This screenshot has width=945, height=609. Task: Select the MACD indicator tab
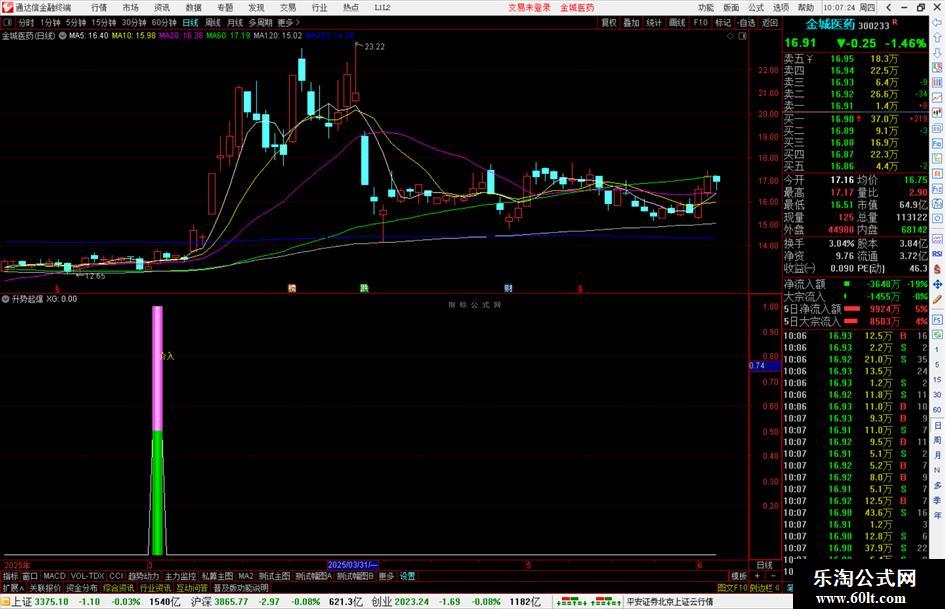54,576
